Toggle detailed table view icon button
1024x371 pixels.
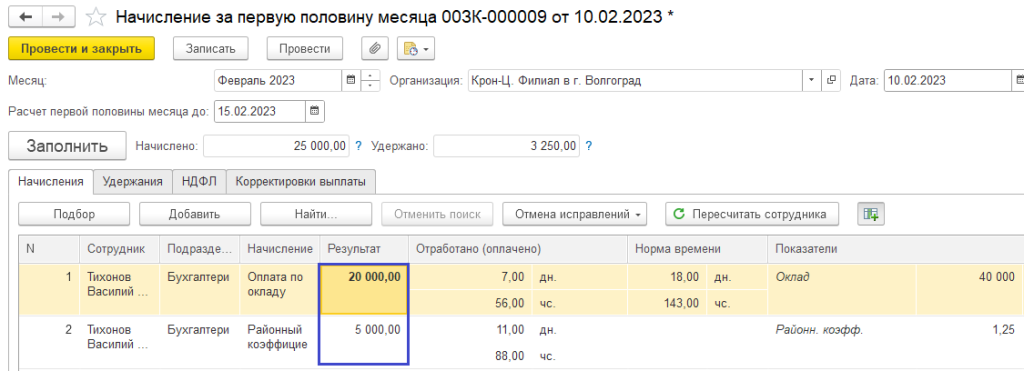(871, 214)
